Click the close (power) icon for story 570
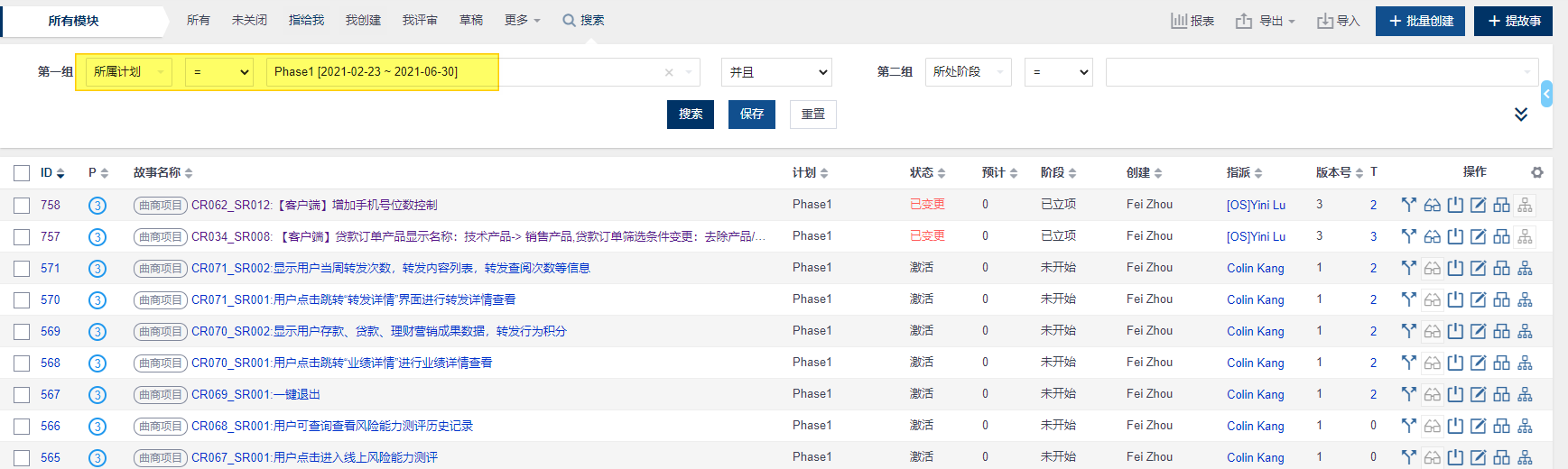 pos(1455,299)
